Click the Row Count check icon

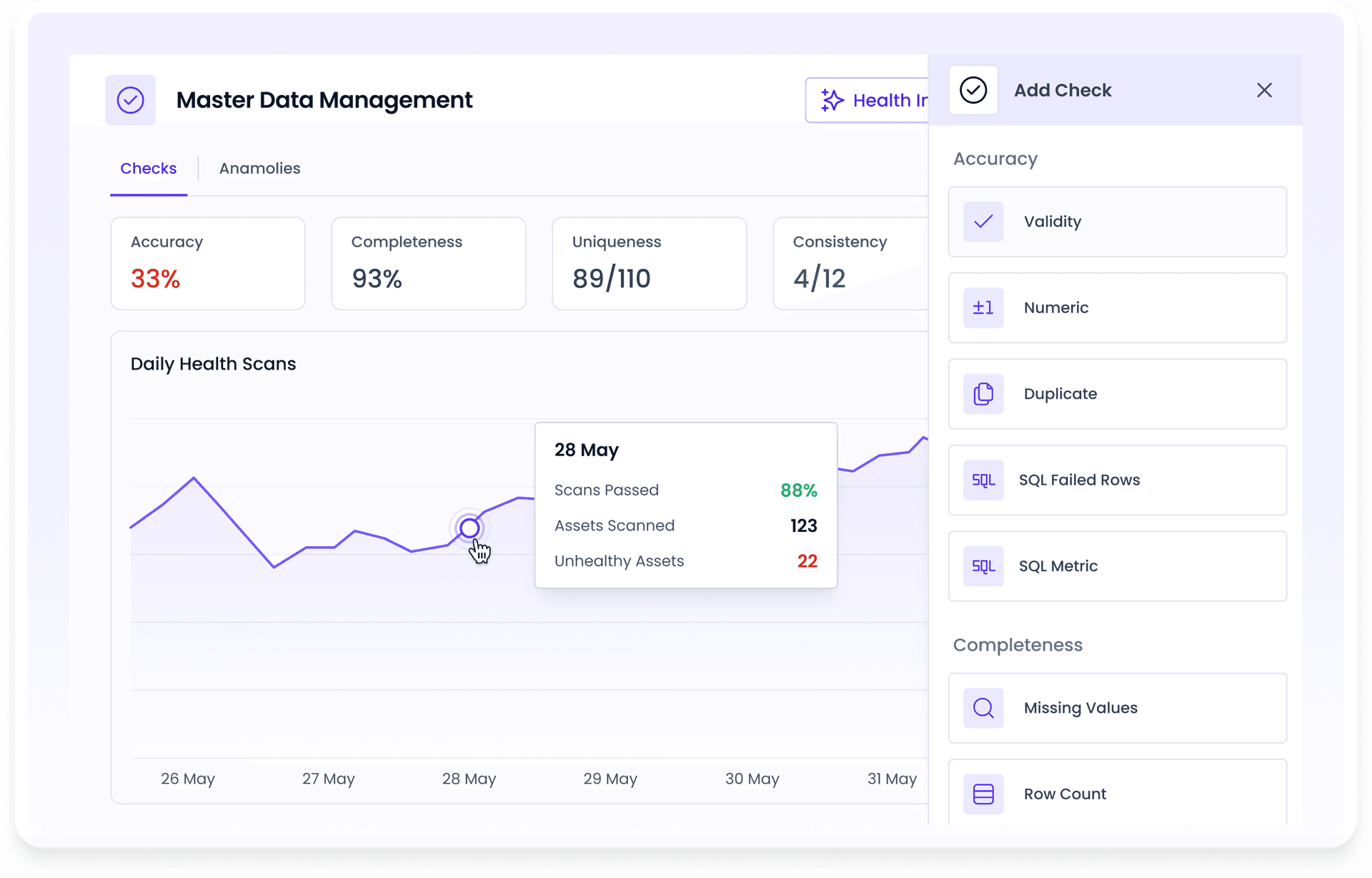pos(983,794)
